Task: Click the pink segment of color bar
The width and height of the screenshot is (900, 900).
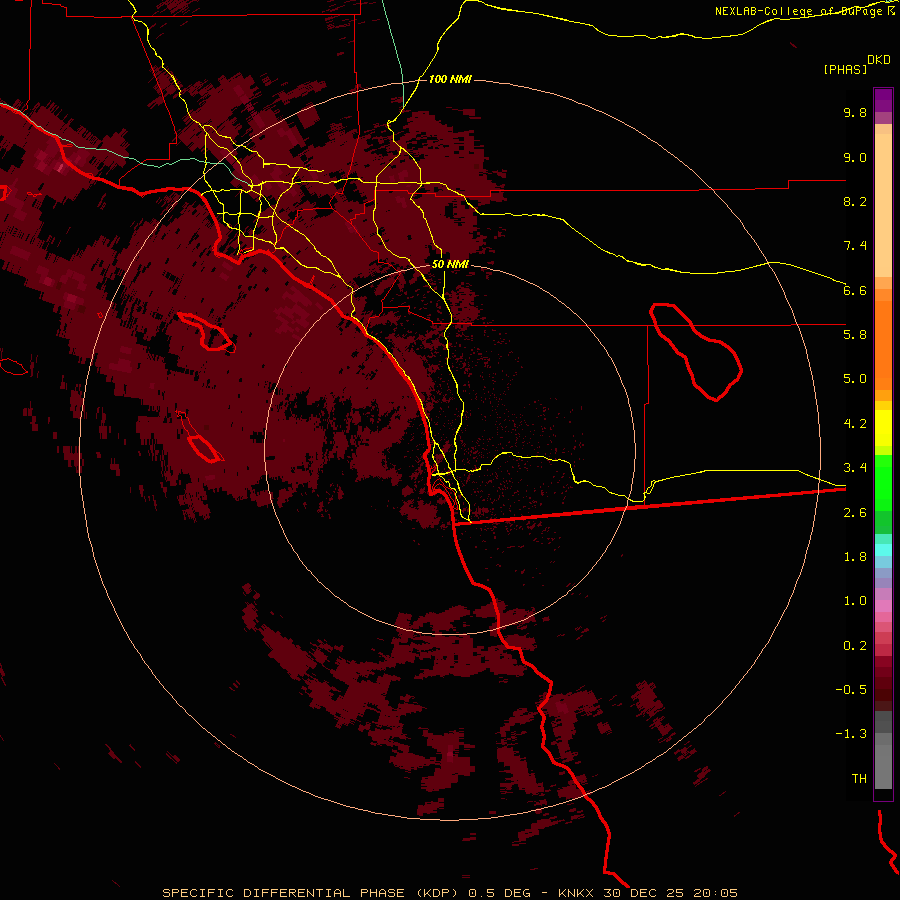Action: click(883, 606)
